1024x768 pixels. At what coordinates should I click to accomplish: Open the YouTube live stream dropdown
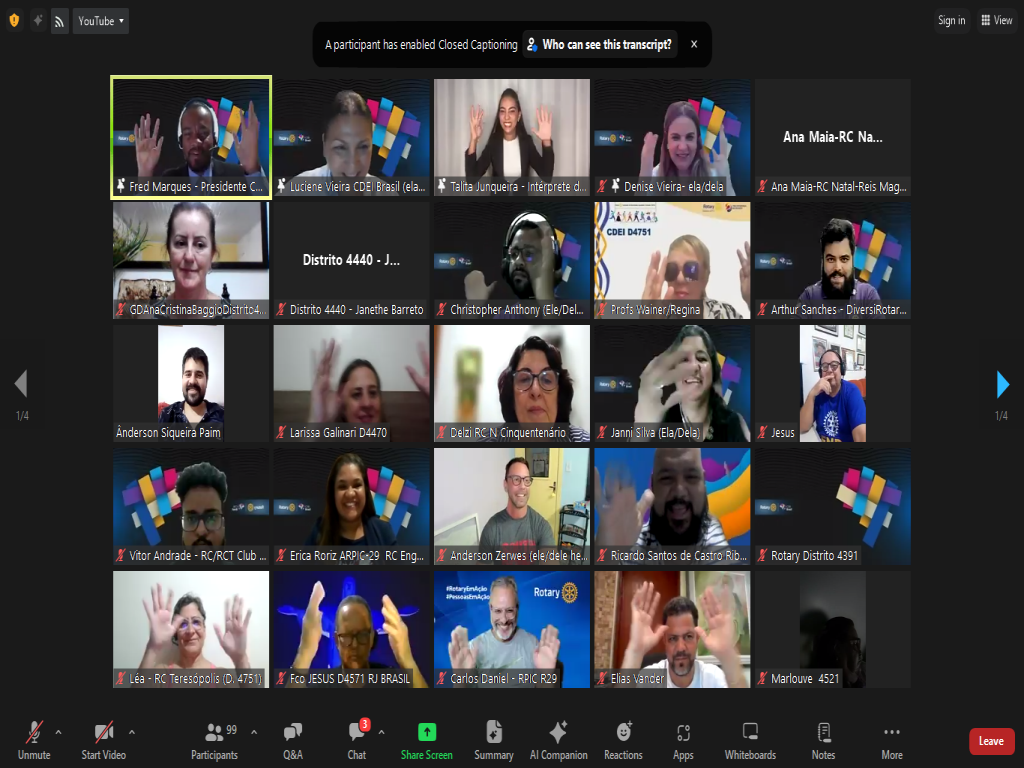pyautogui.click(x=101, y=20)
